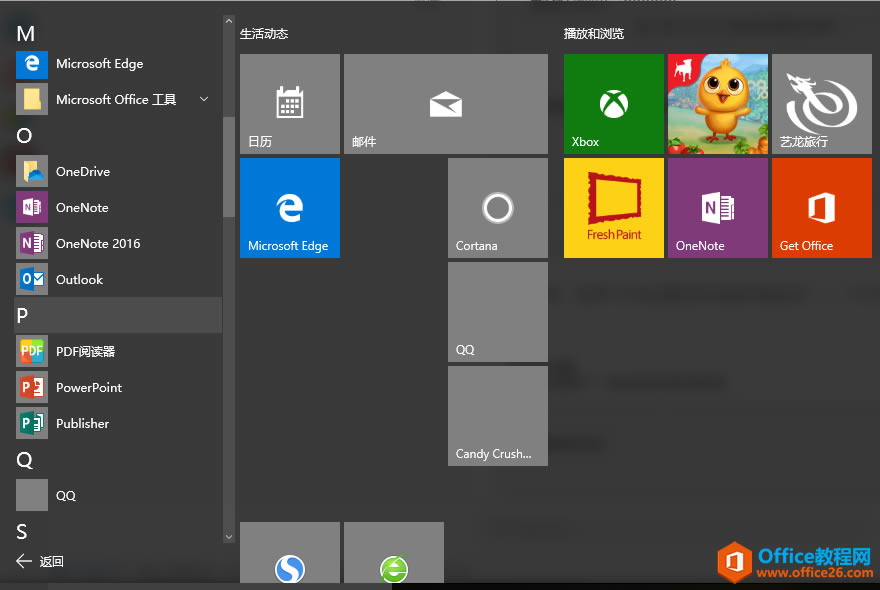Open the Cortana tile

point(497,207)
